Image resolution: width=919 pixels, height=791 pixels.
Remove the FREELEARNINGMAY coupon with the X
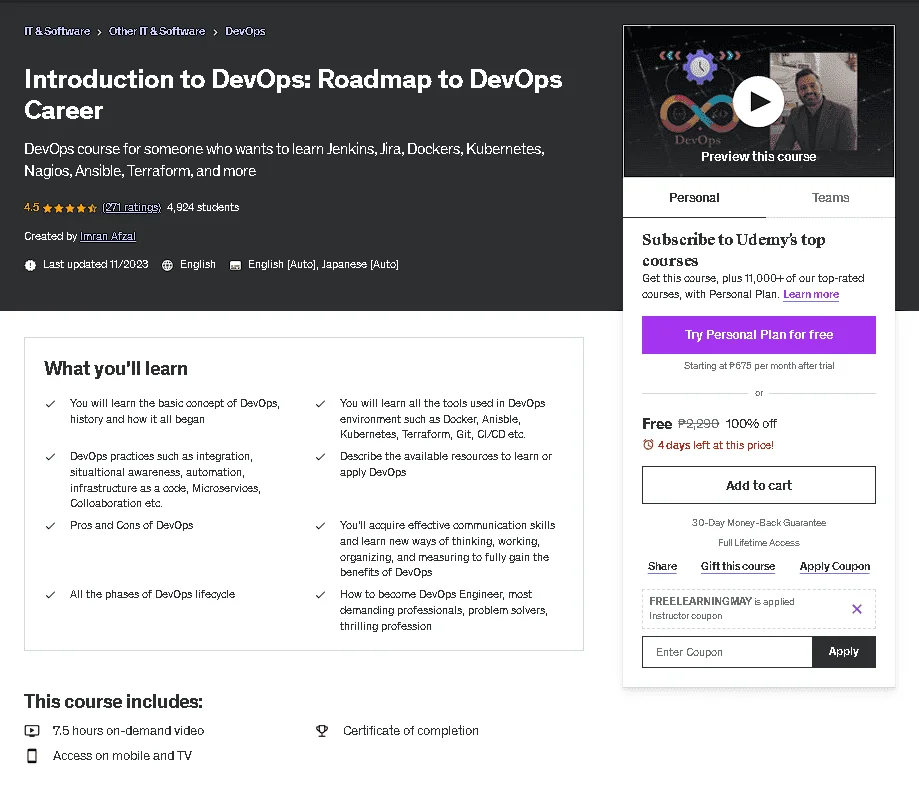click(856, 609)
